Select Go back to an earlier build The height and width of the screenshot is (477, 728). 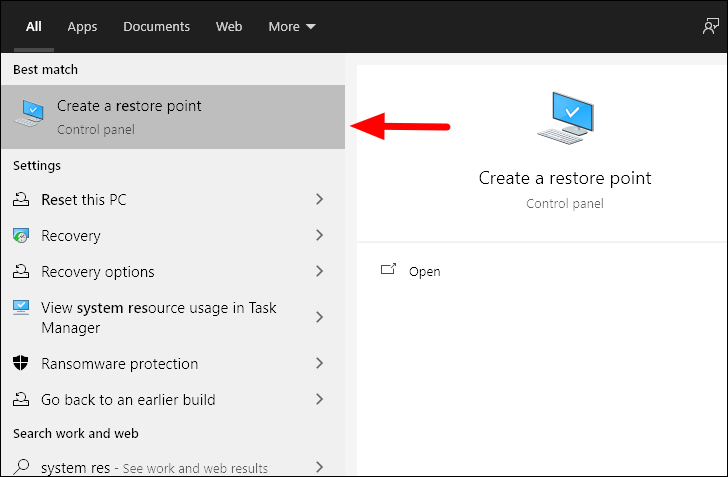173,399
